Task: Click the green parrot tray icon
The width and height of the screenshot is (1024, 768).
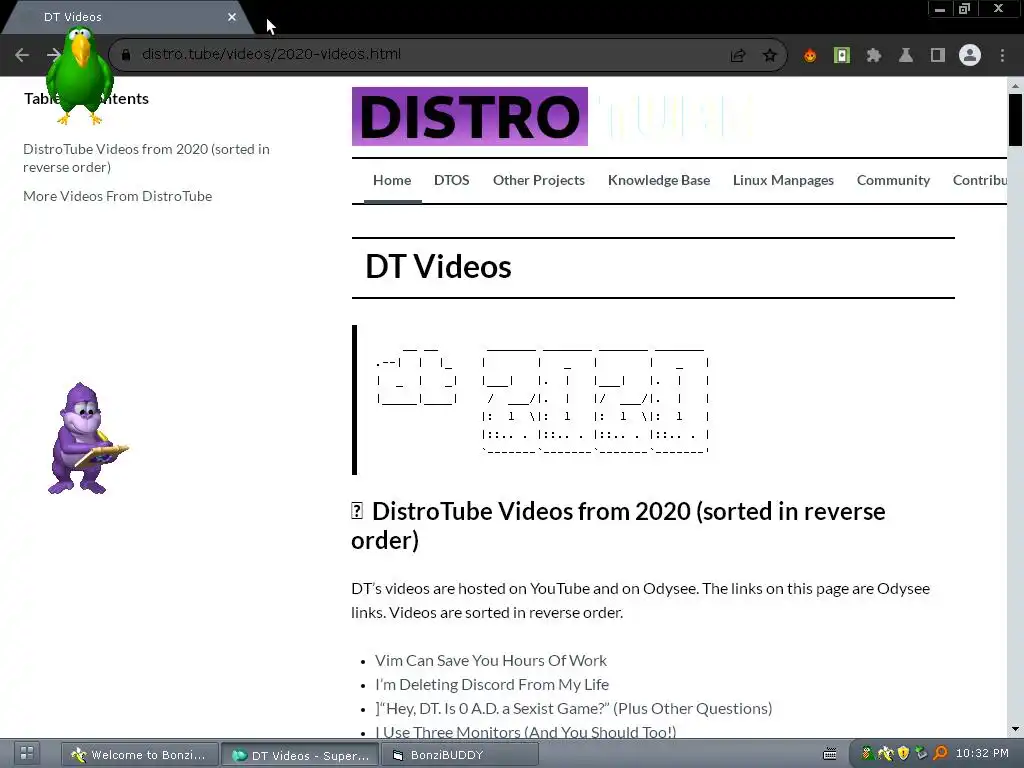Action: tap(867, 754)
